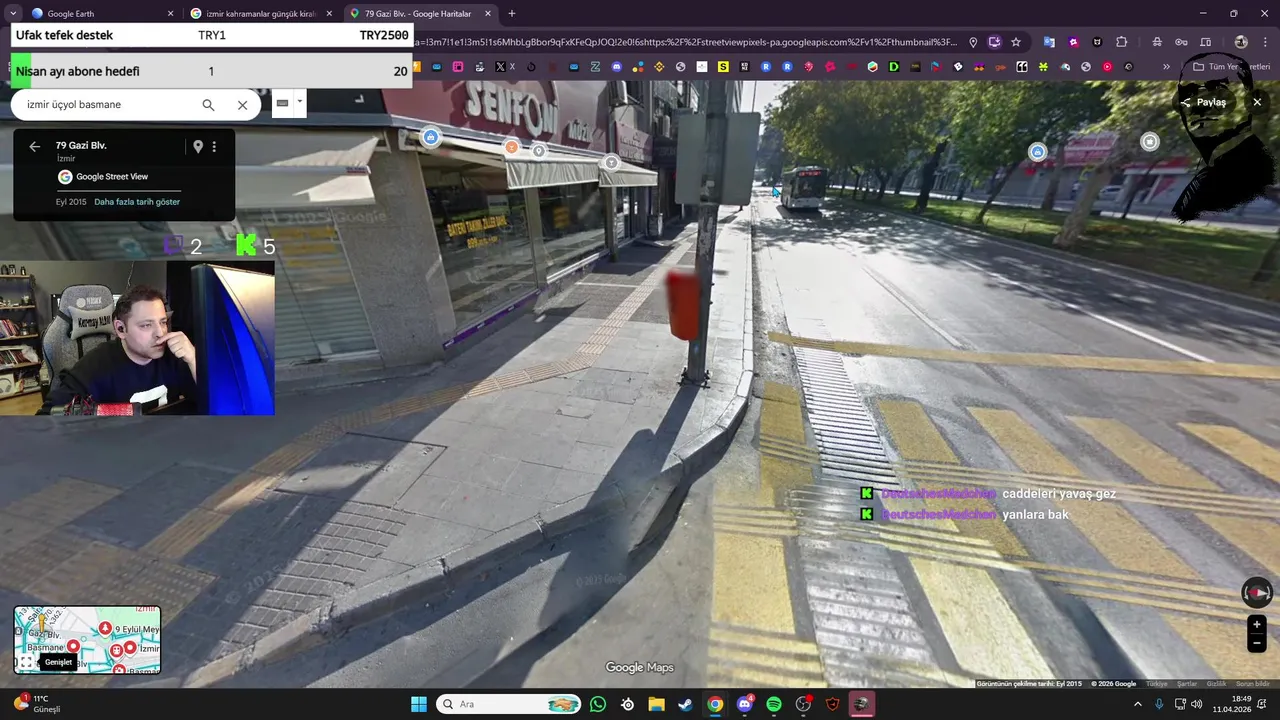1280x720 pixels.
Task: Clear the search with the X icon
Action: (242, 105)
